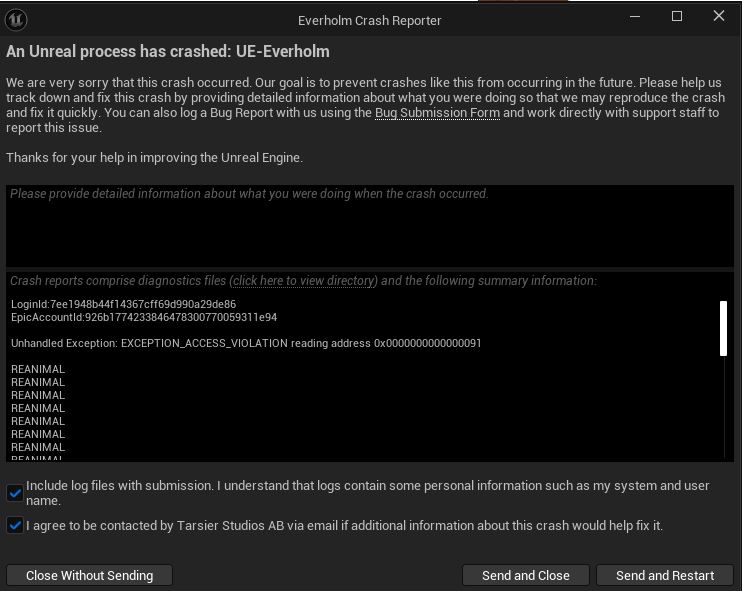Click the 'An Unreal process has crashed' heading
The width and height of the screenshot is (742, 591).
click(168, 51)
